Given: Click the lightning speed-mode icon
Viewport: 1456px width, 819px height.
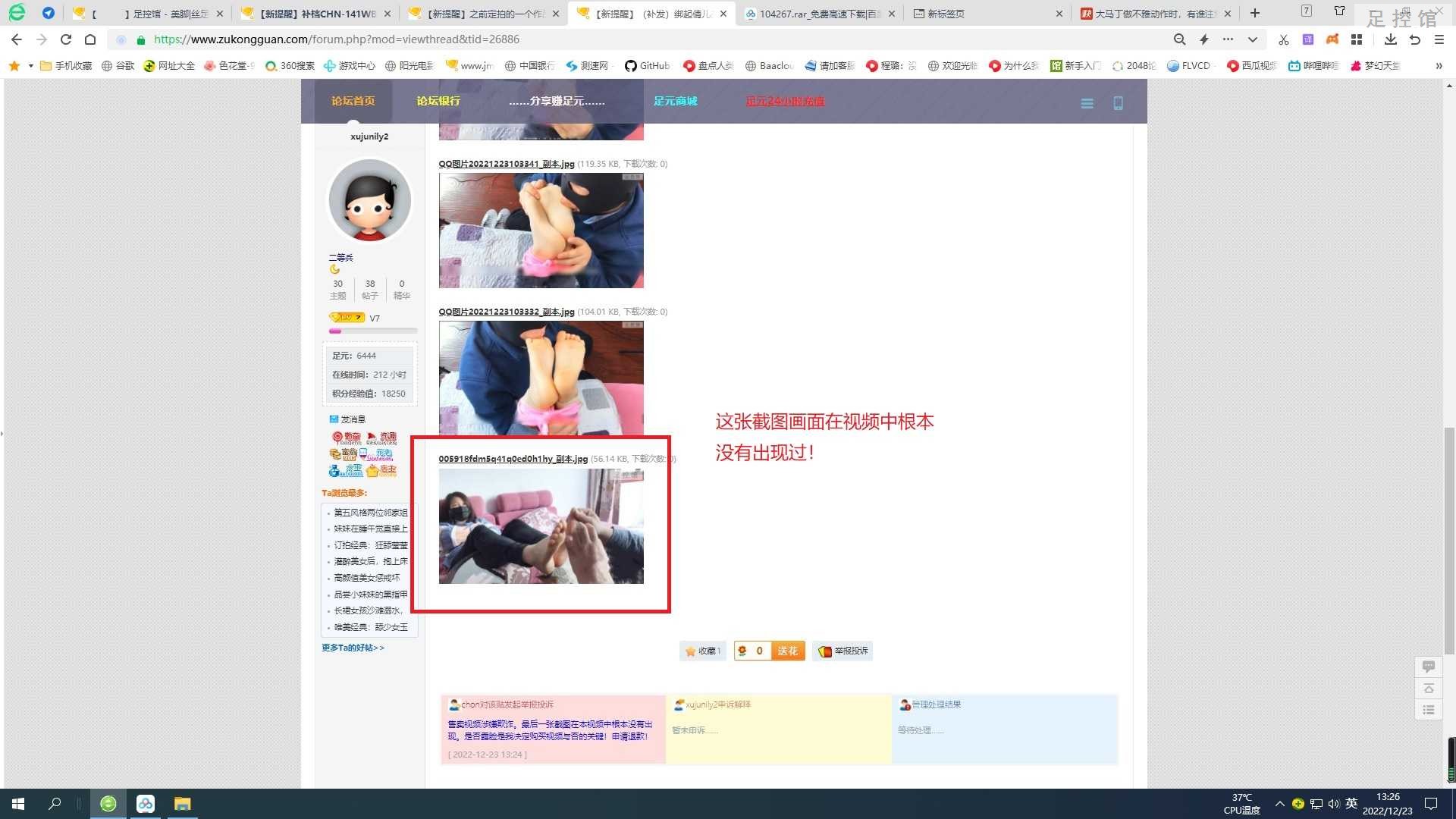Looking at the screenshot, I should click(1203, 39).
